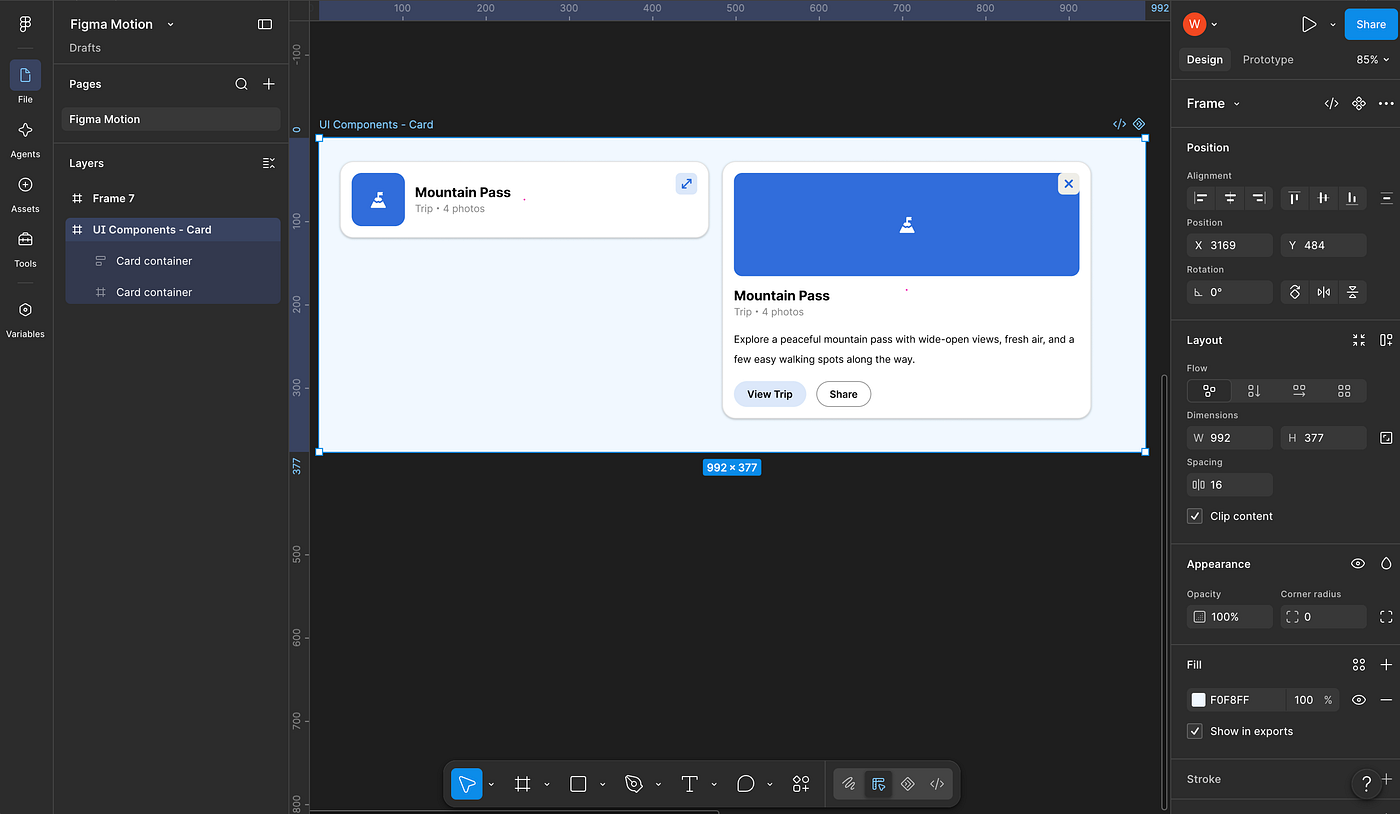Add a new page with plus icon
The width and height of the screenshot is (1400, 814).
(268, 84)
